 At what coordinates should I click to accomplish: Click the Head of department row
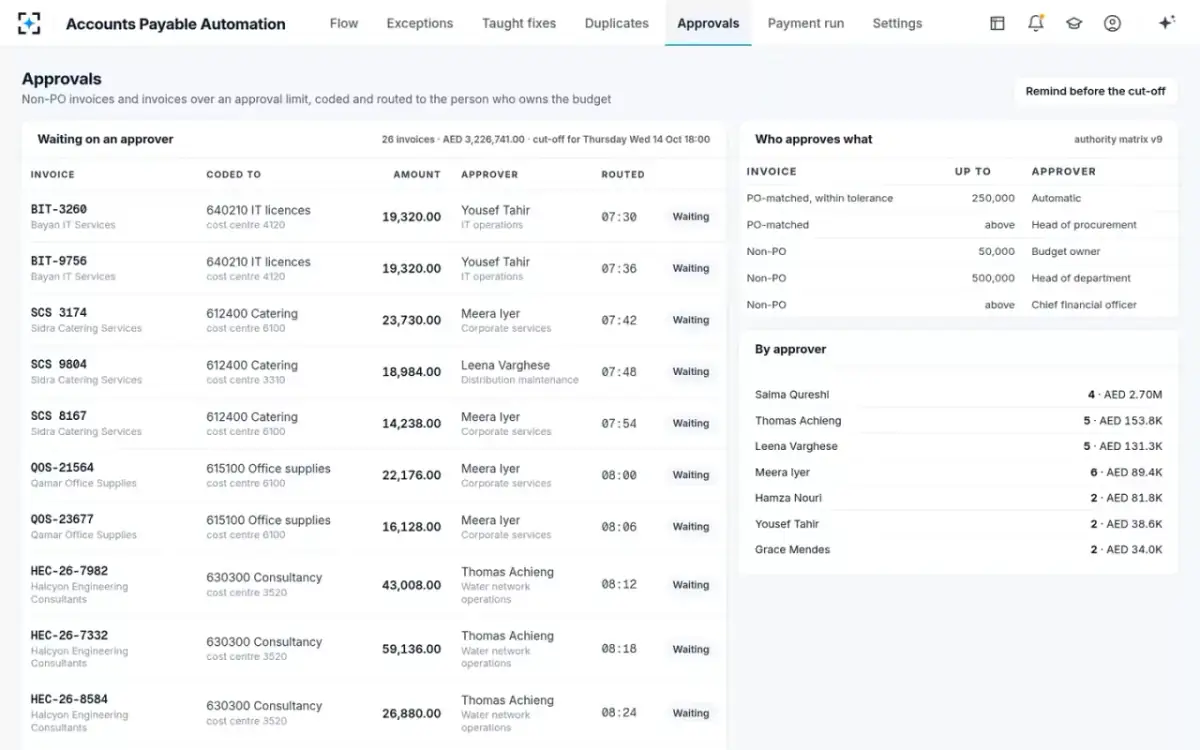[958, 279]
